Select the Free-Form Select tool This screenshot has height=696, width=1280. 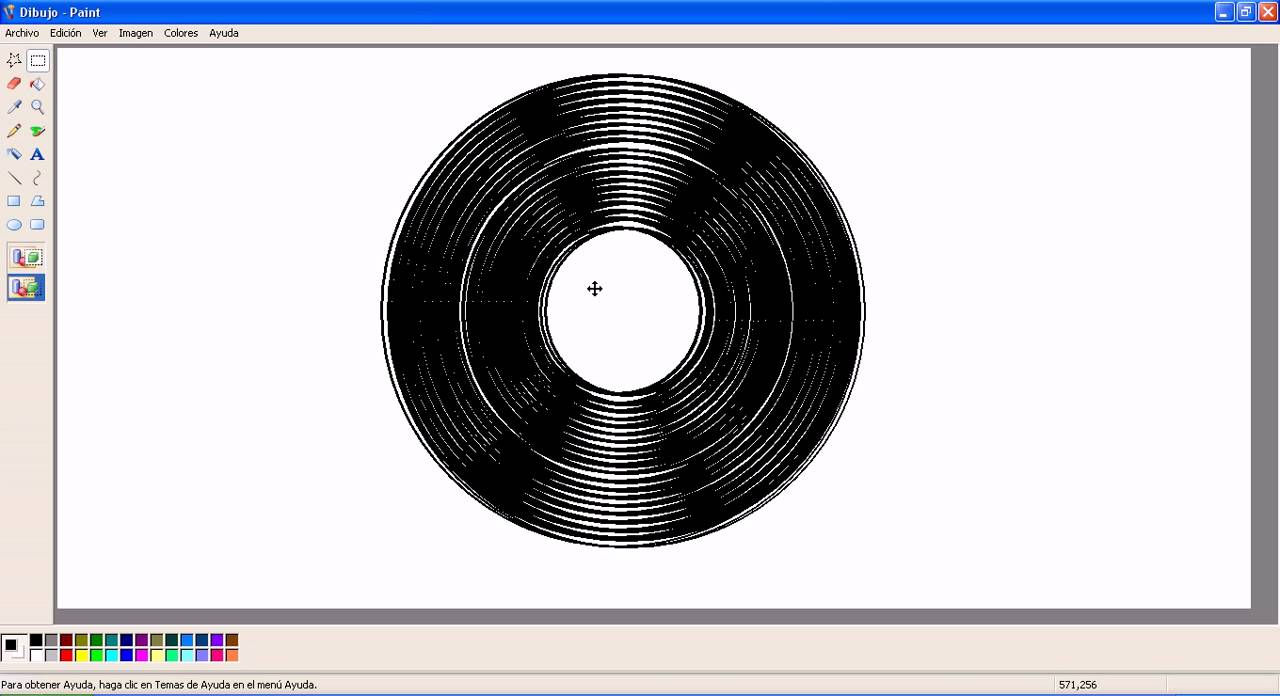point(14,60)
